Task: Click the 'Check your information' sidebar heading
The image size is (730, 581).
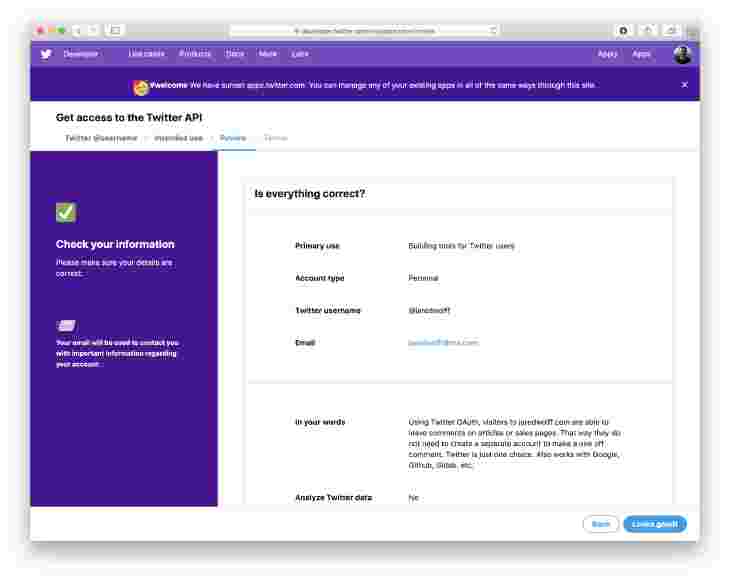Action: [x=115, y=244]
